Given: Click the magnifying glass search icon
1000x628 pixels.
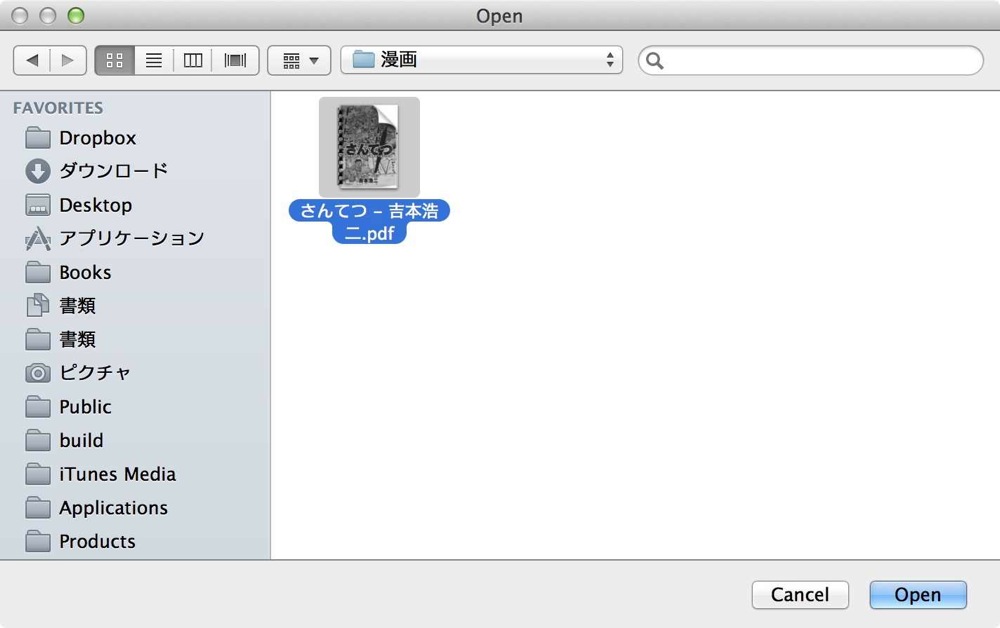Looking at the screenshot, I should click(x=654, y=61).
